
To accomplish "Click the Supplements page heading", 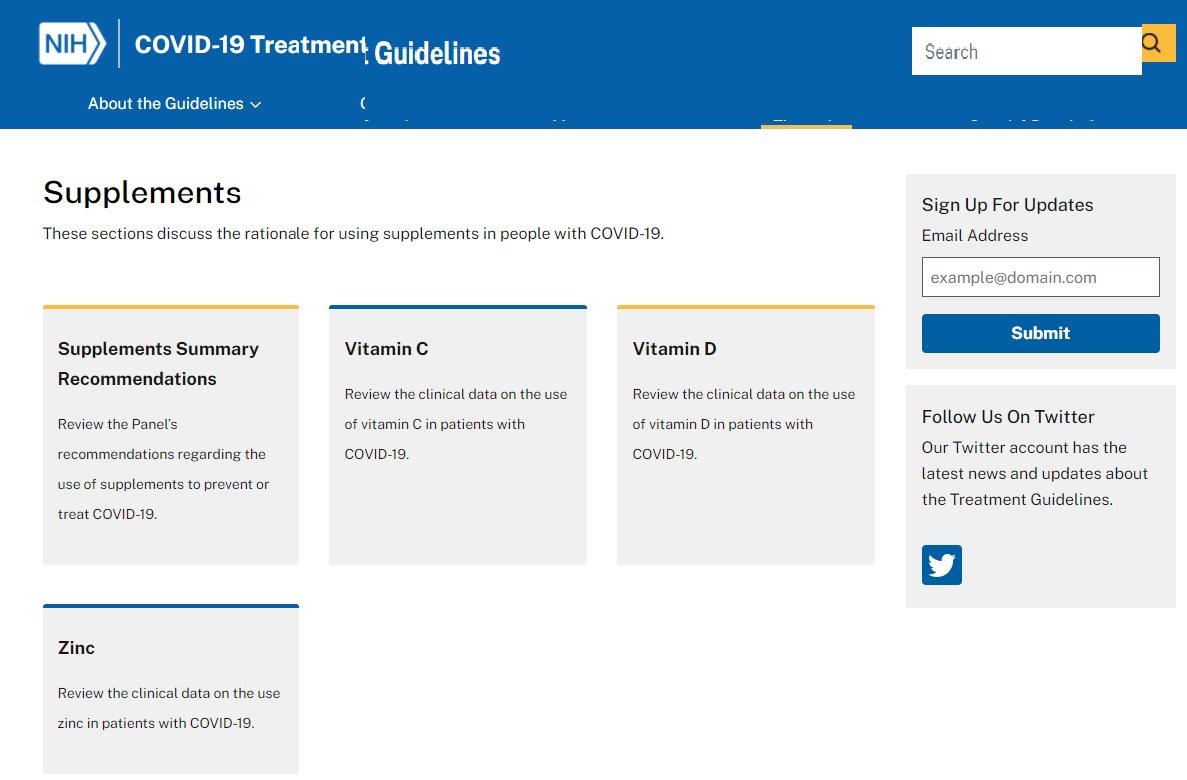I will tap(142, 192).
